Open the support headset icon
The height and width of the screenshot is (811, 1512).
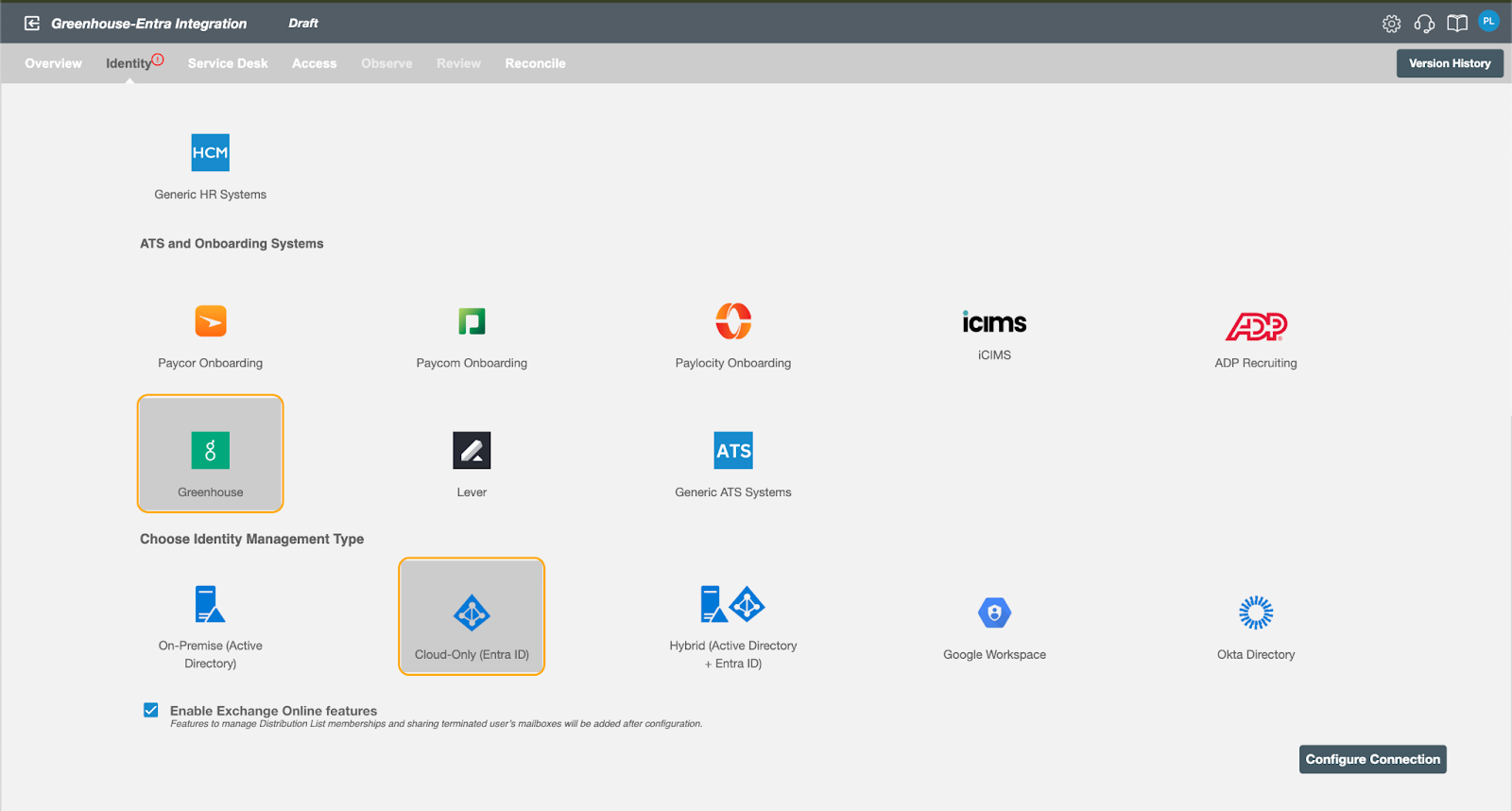click(x=1424, y=24)
